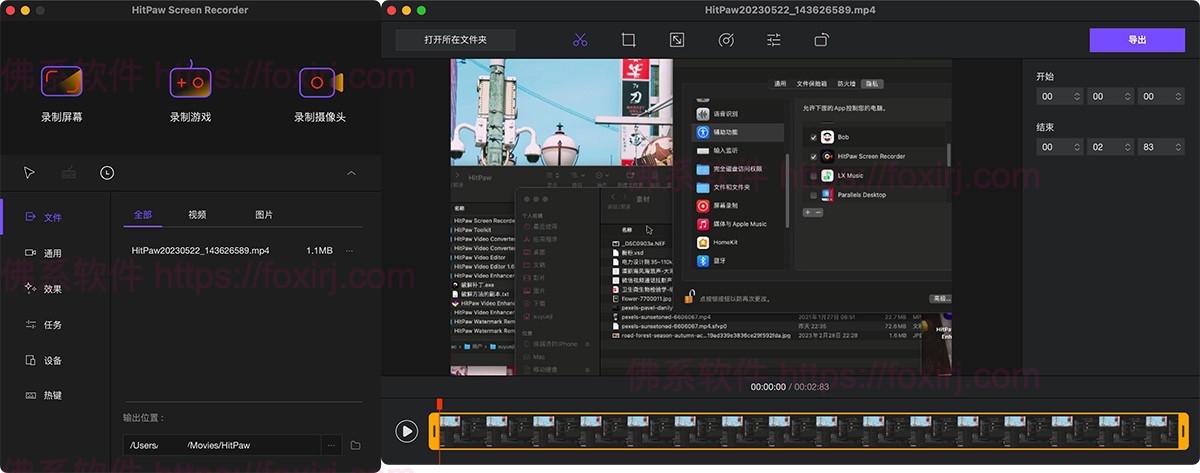1200x473 pixels.
Task: Toggle the keyboard display icon
Action: pos(69,173)
